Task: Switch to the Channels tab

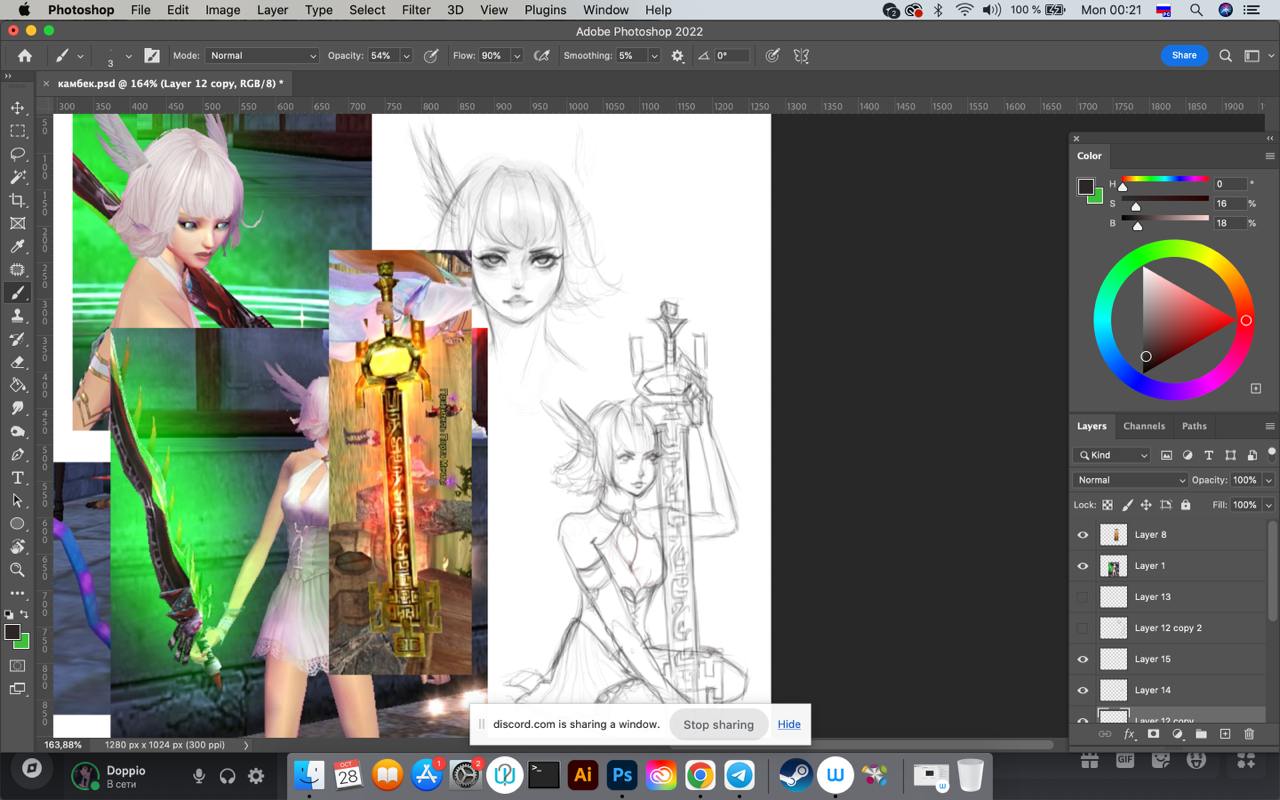Action: 1143,426
